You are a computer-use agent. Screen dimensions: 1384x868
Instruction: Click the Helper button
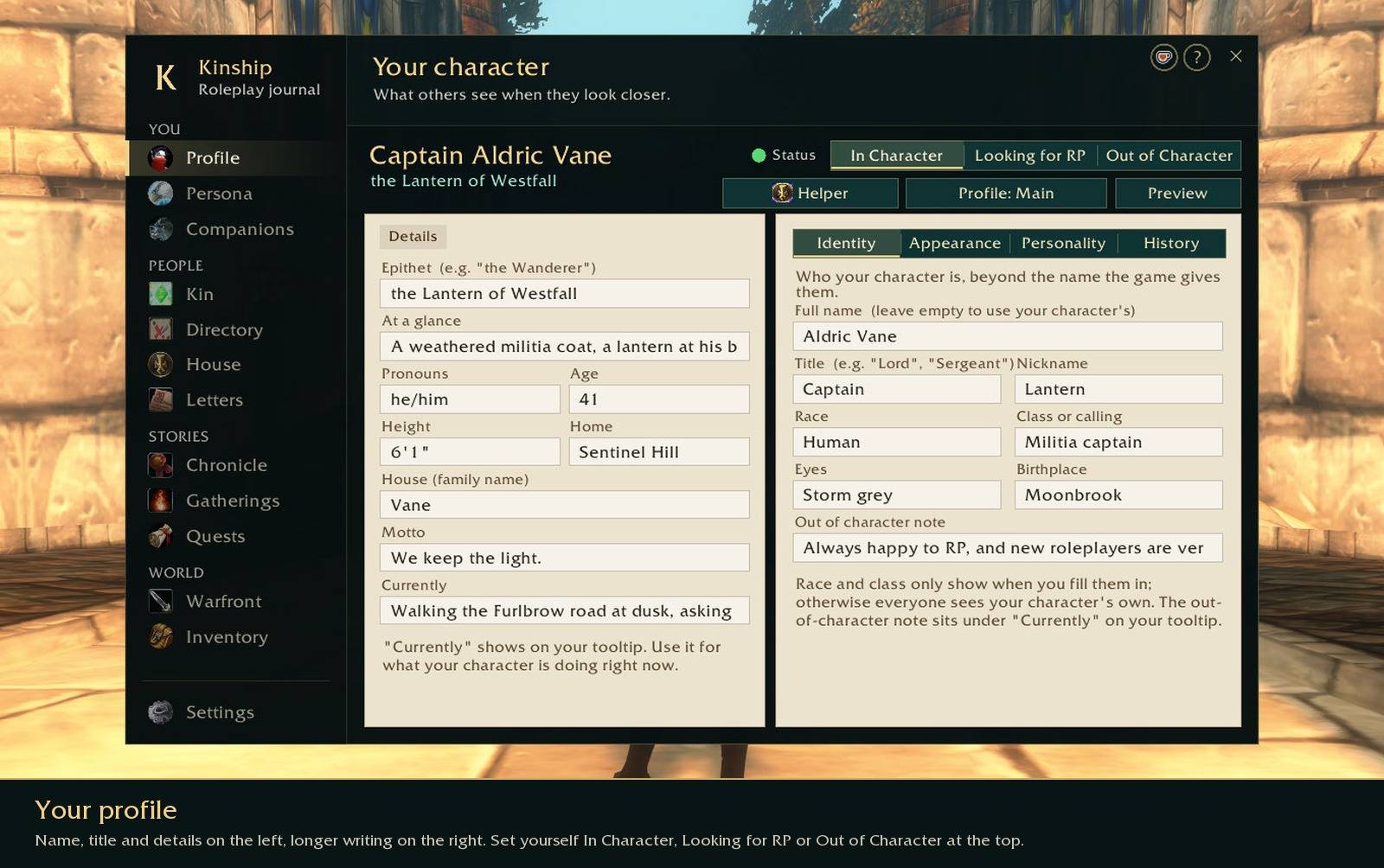811,194
